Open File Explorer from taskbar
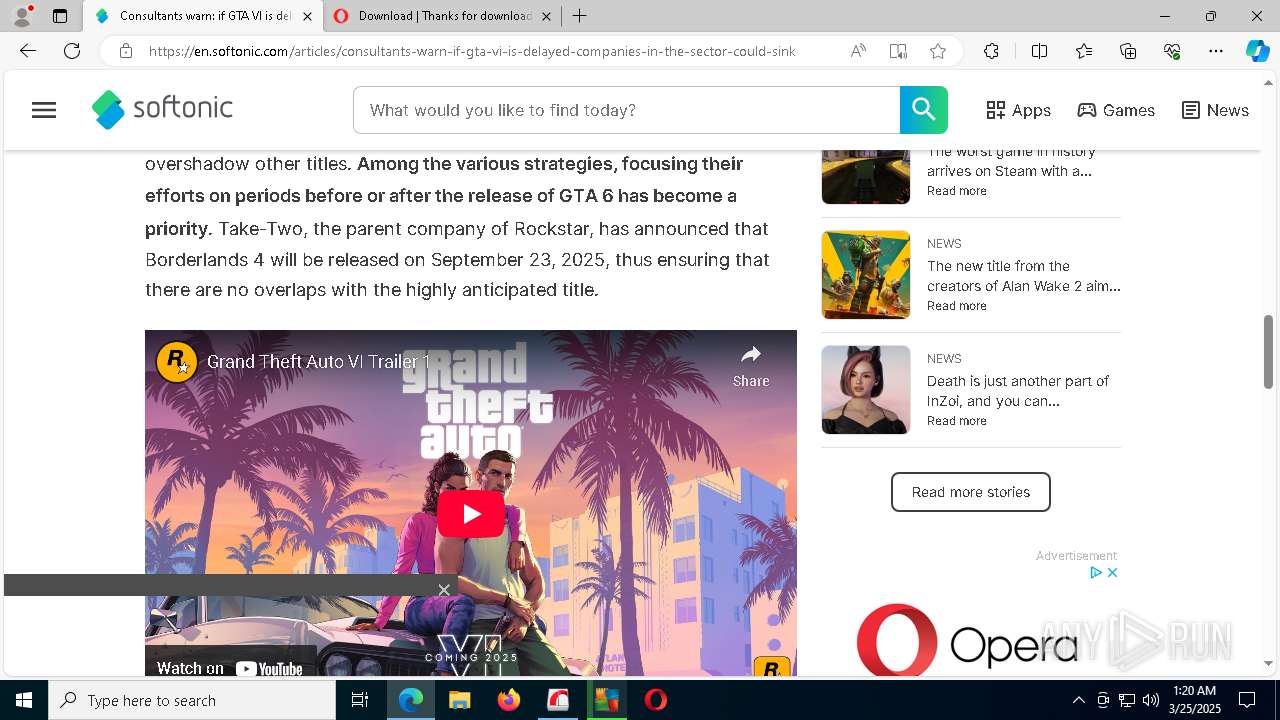The width and height of the screenshot is (1280, 720). point(459,700)
